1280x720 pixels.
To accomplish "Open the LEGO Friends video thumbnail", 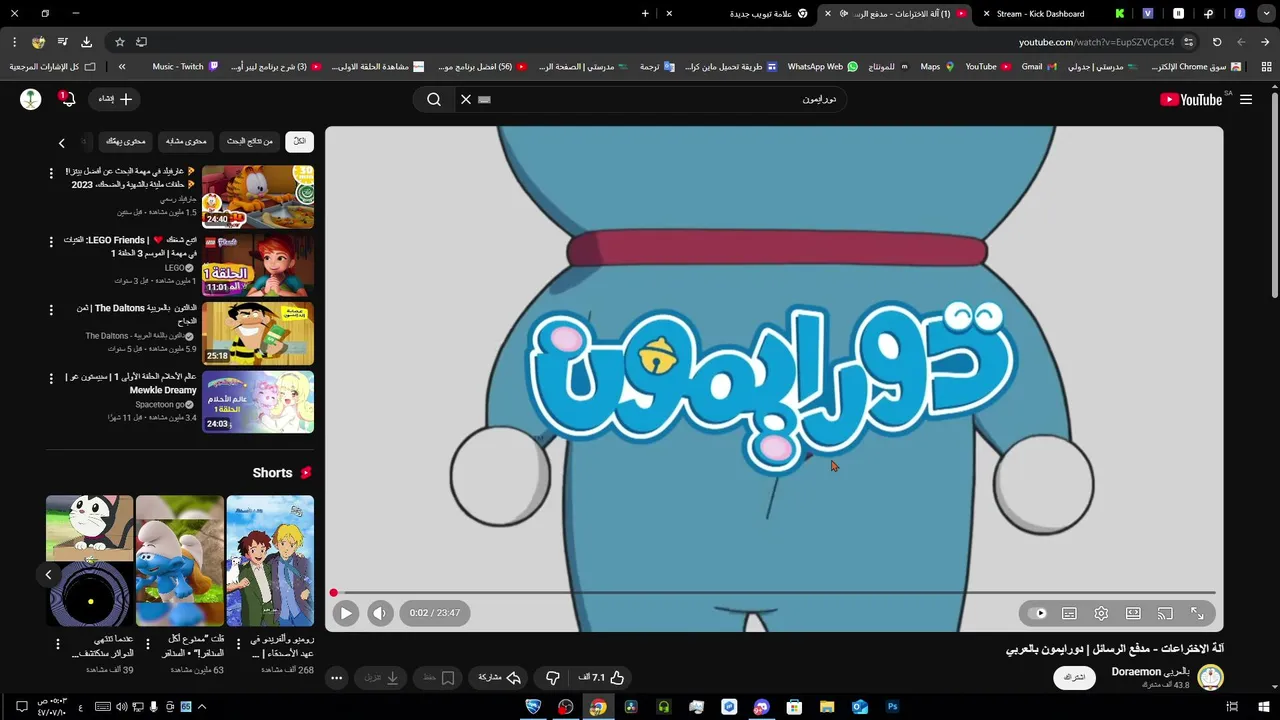I will (258, 265).
